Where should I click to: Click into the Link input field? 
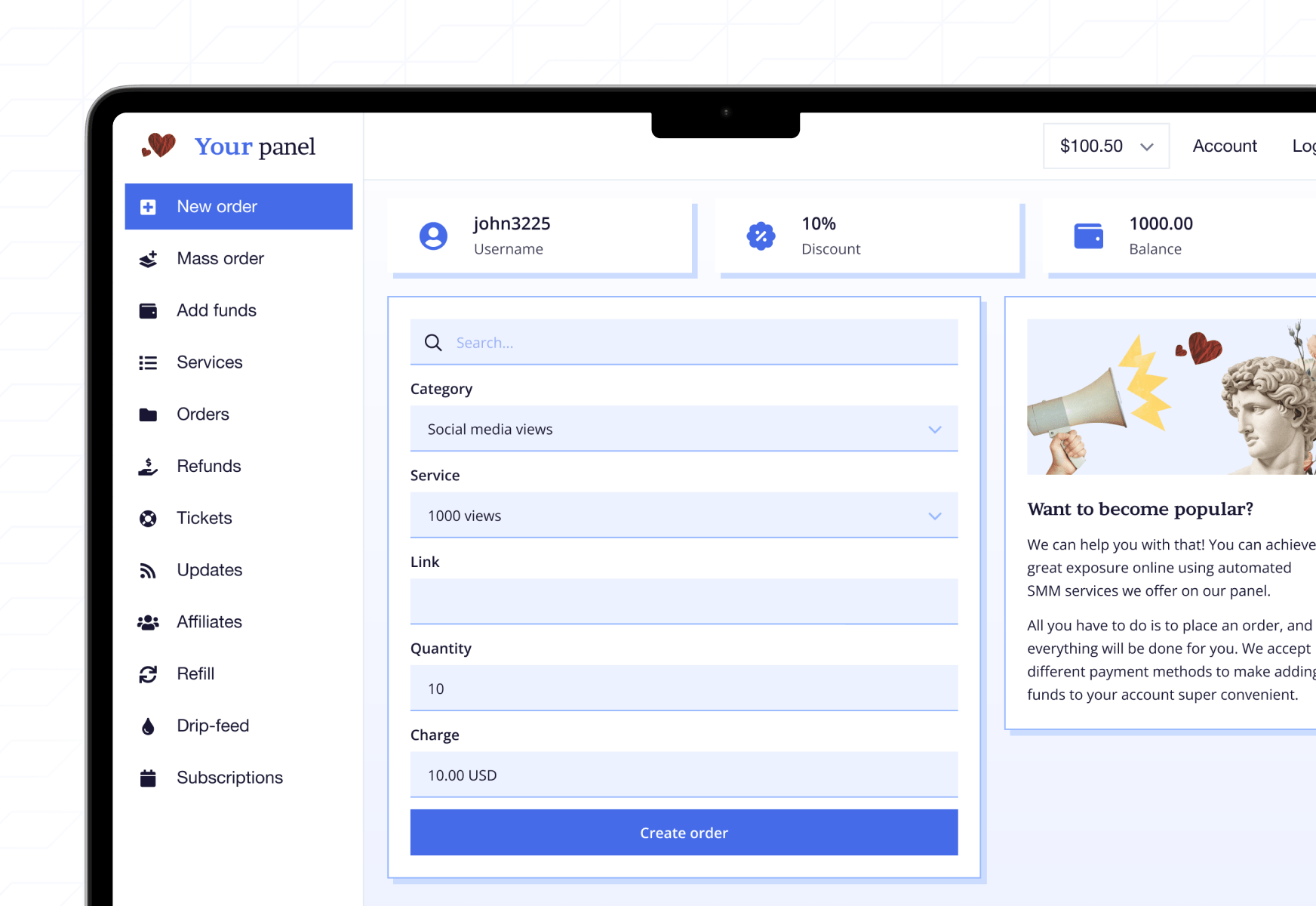click(x=684, y=602)
